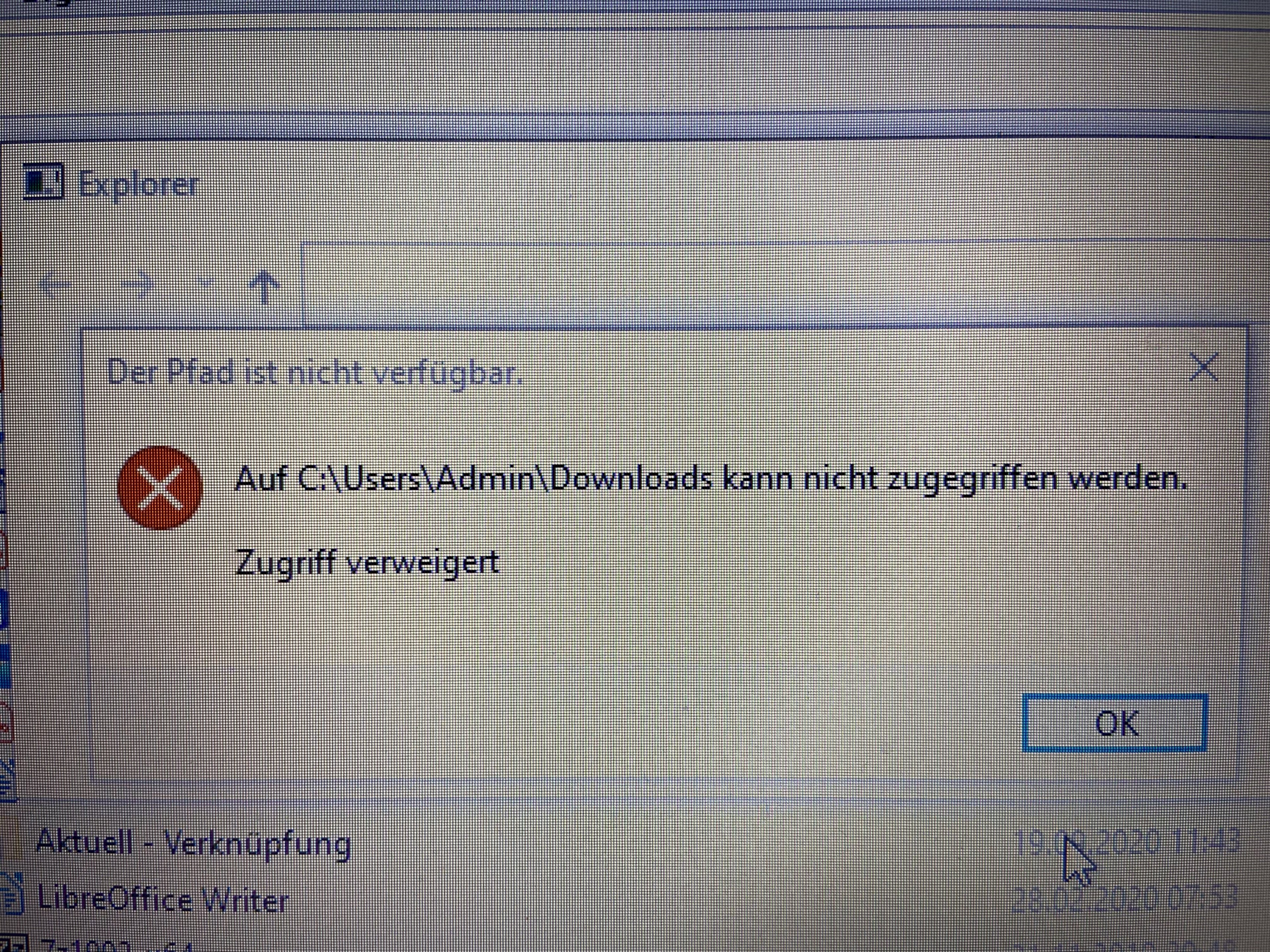1270x952 pixels.
Task: Click the 'Zugriff verweigert' message text
Action: (x=367, y=562)
